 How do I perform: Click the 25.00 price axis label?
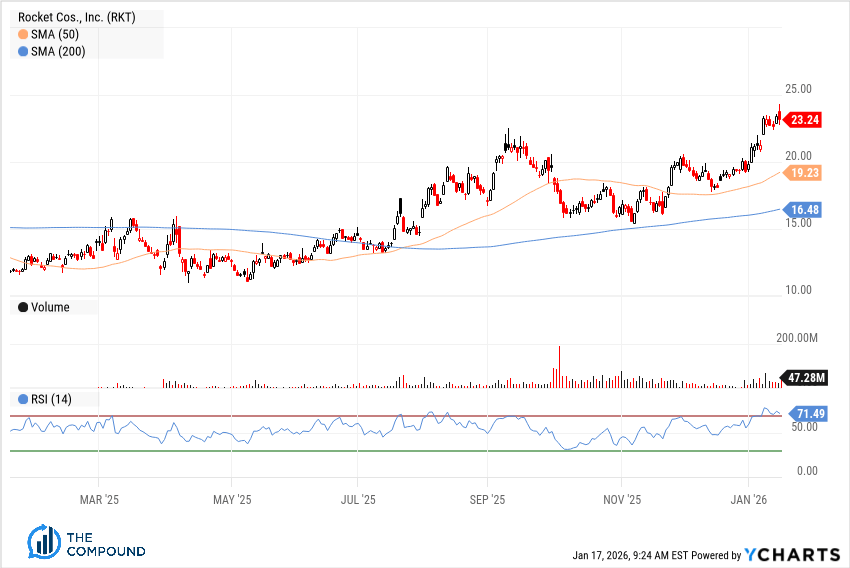point(799,89)
